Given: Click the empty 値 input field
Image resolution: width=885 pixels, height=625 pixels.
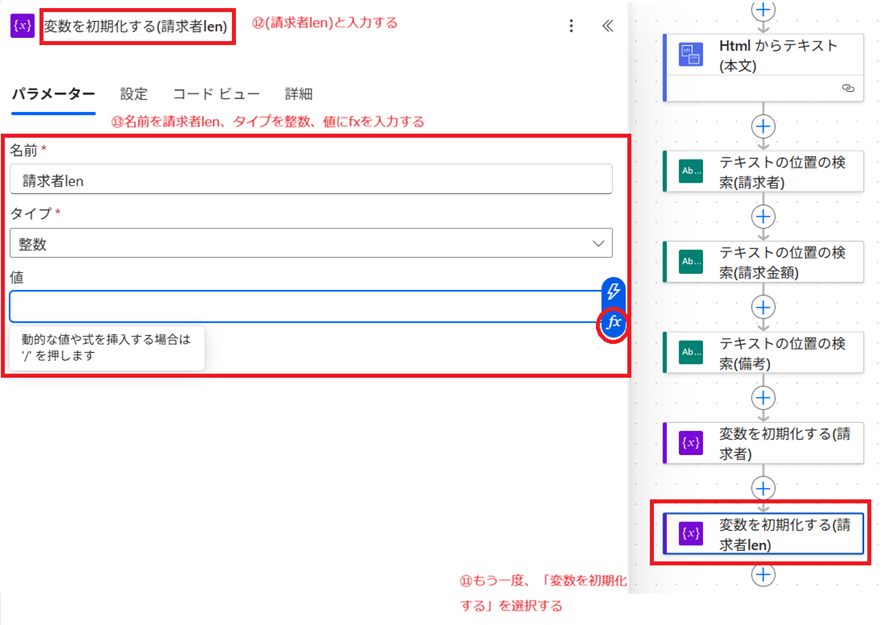Looking at the screenshot, I should tap(300, 306).
